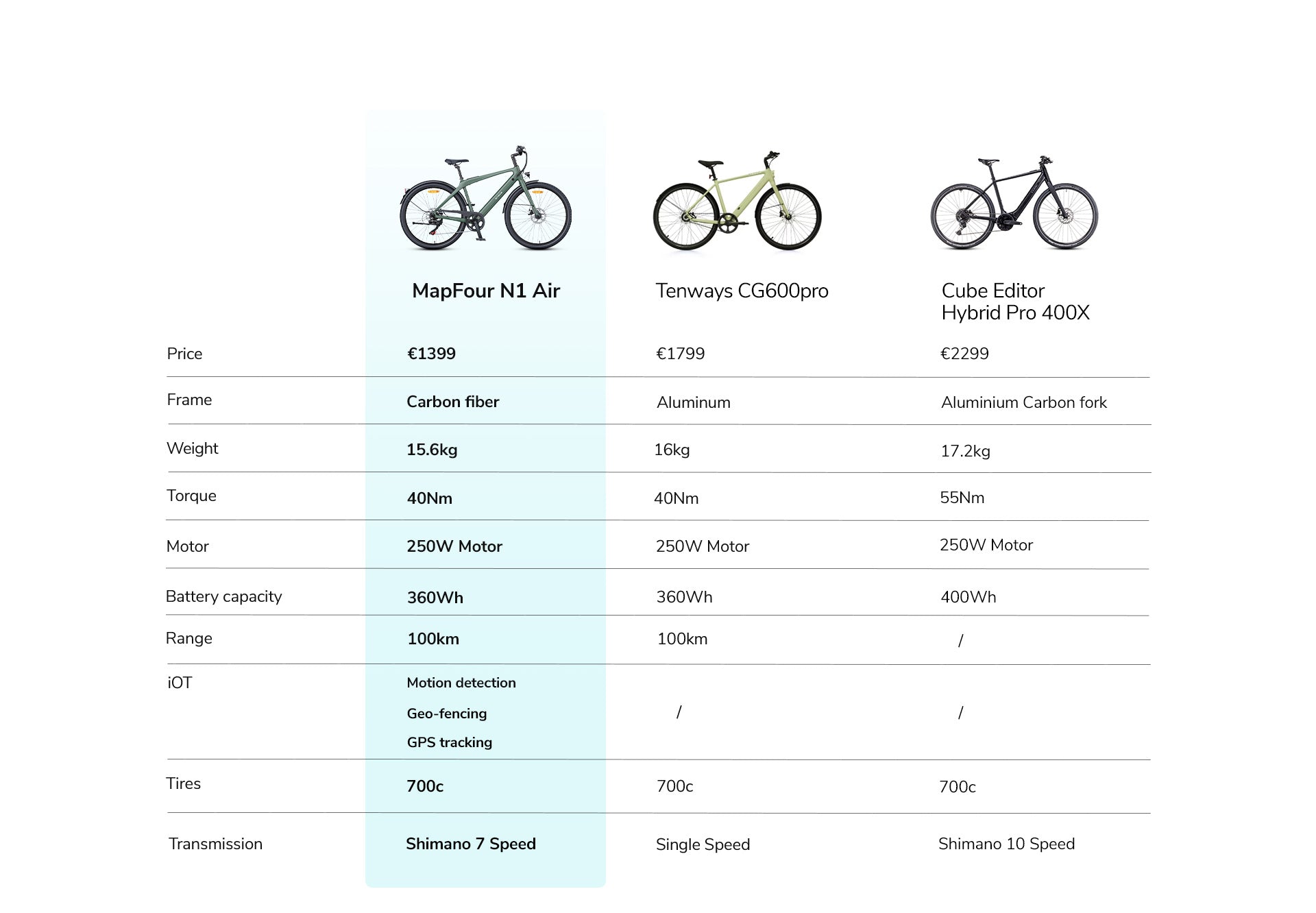Click the MapFour N1 Air bike image

pyautogui.click(x=485, y=198)
